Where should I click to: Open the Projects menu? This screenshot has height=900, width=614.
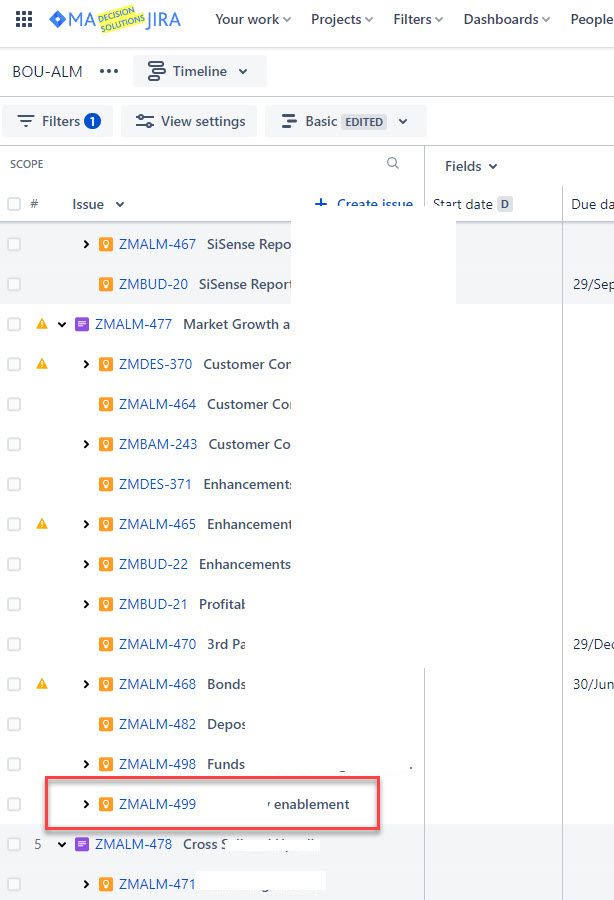pyautogui.click(x=342, y=20)
